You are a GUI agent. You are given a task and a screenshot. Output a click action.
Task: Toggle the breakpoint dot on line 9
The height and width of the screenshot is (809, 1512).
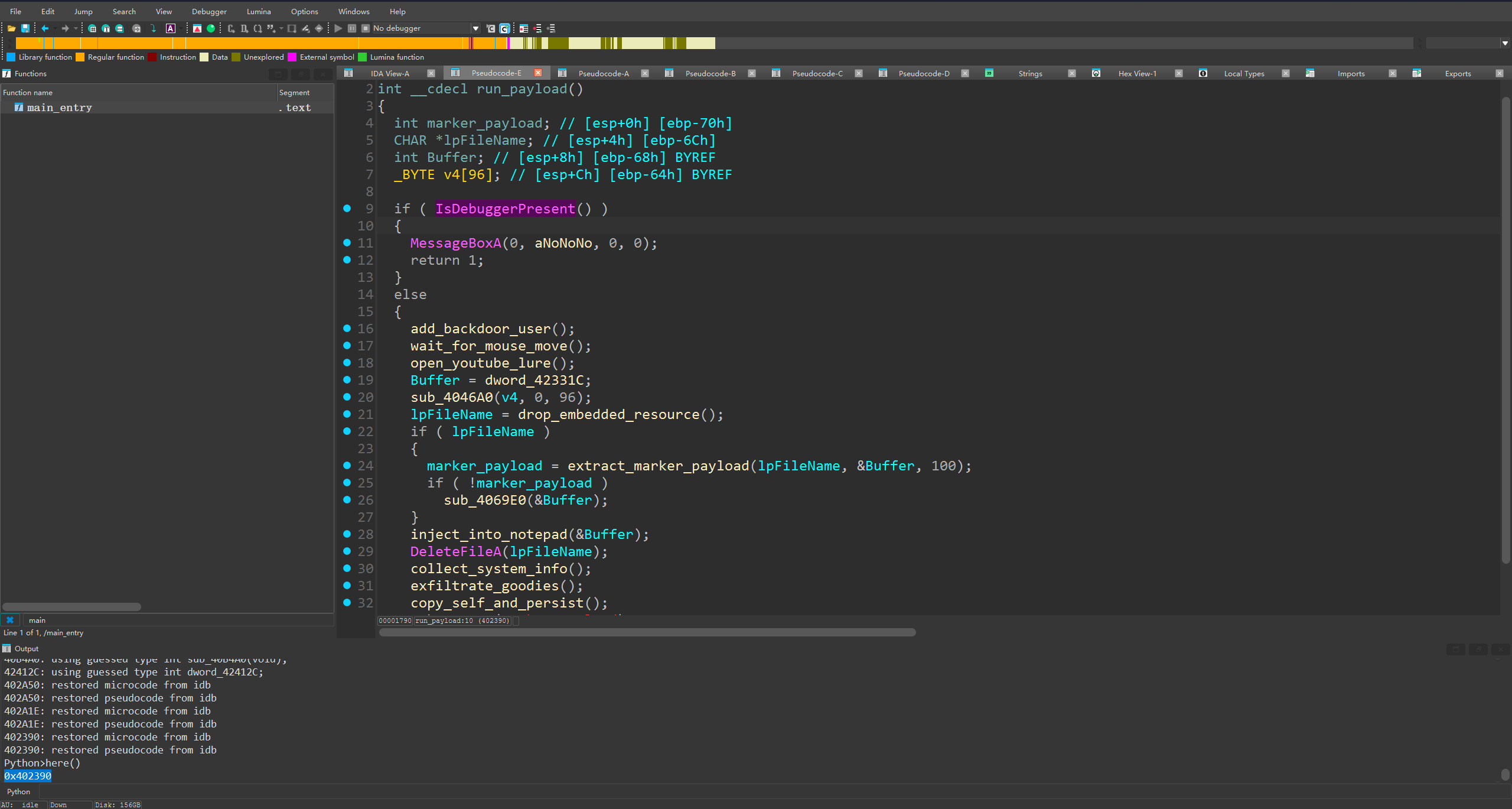(347, 208)
